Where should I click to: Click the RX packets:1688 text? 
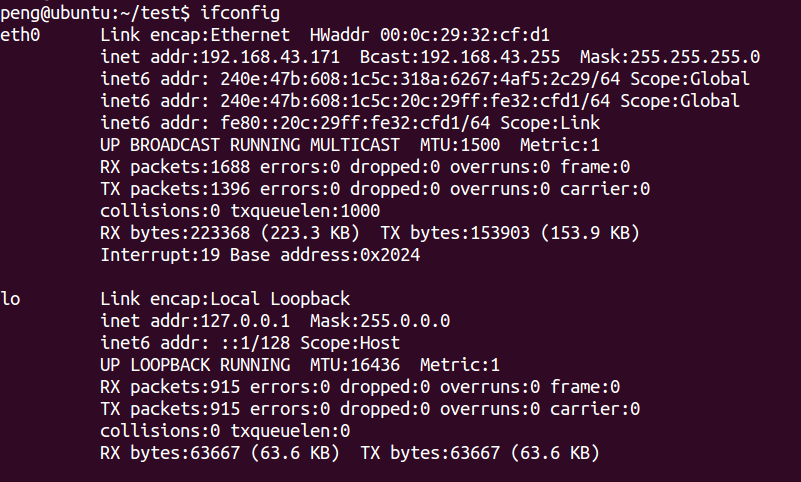[x=175, y=167]
